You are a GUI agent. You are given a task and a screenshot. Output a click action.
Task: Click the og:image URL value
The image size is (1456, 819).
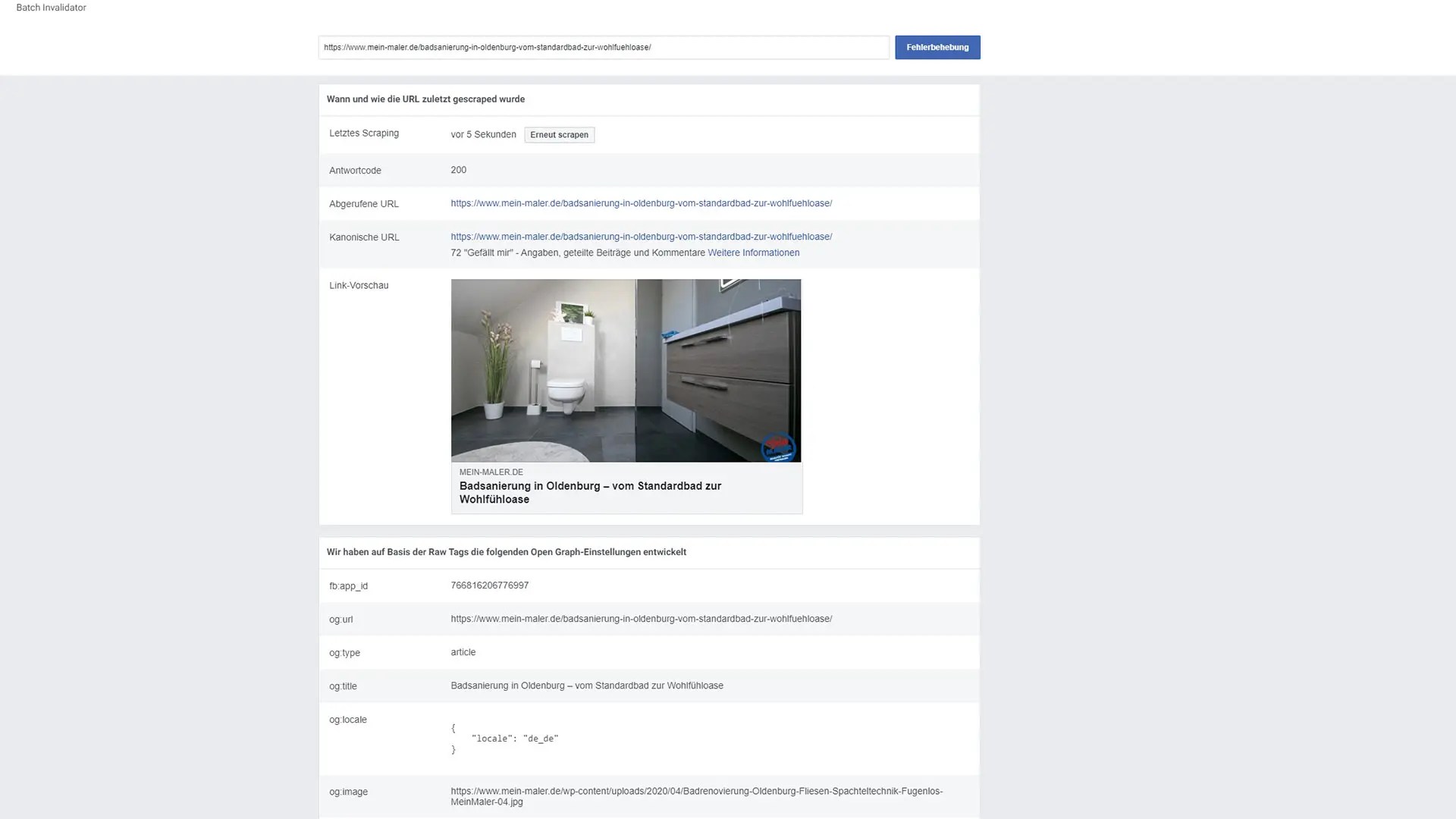[695, 795]
